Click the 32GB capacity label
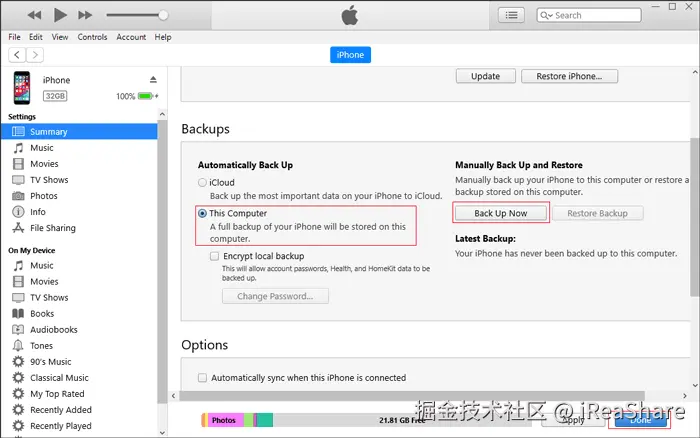The image size is (700, 438). click(x=55, y=96)
